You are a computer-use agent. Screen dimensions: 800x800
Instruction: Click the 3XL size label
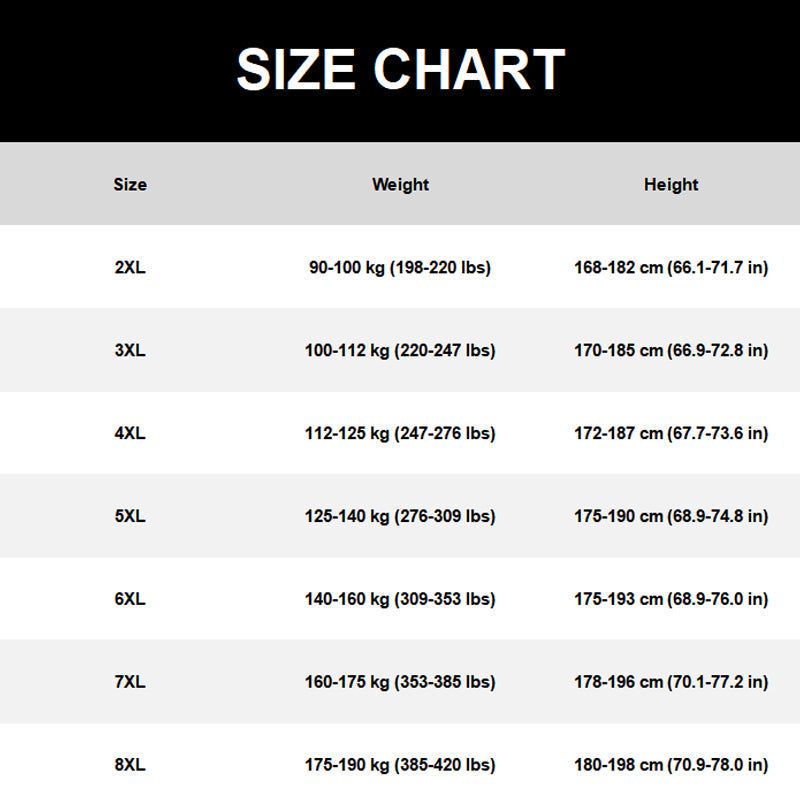[130, 351]
